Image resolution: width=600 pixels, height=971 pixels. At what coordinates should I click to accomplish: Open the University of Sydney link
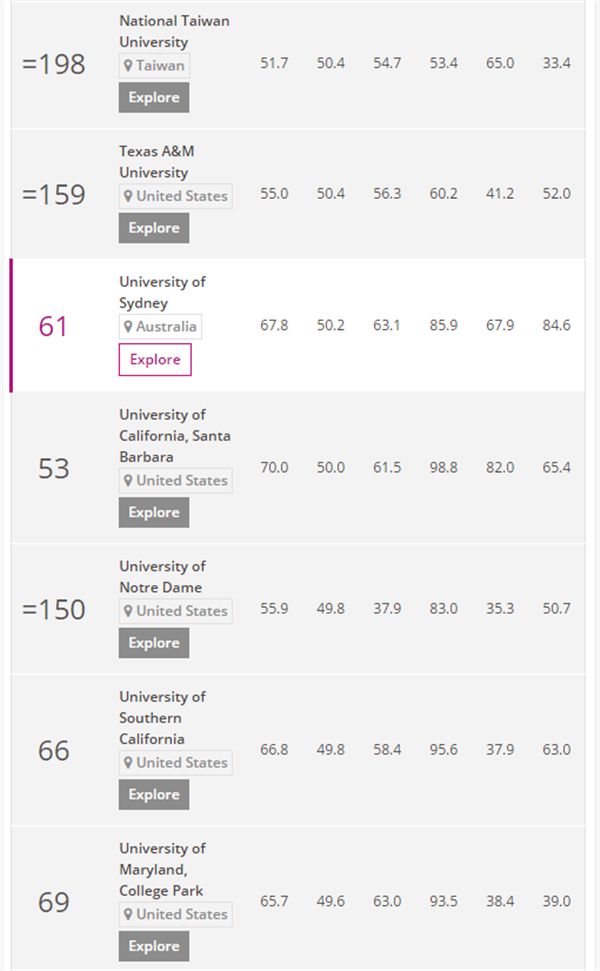pos(162,292)
